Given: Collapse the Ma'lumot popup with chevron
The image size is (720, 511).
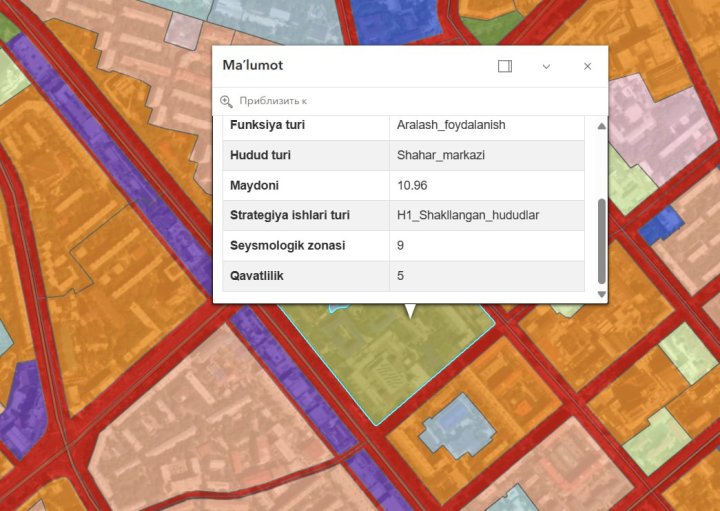Looking at the screenshot, I should (546, 66).
